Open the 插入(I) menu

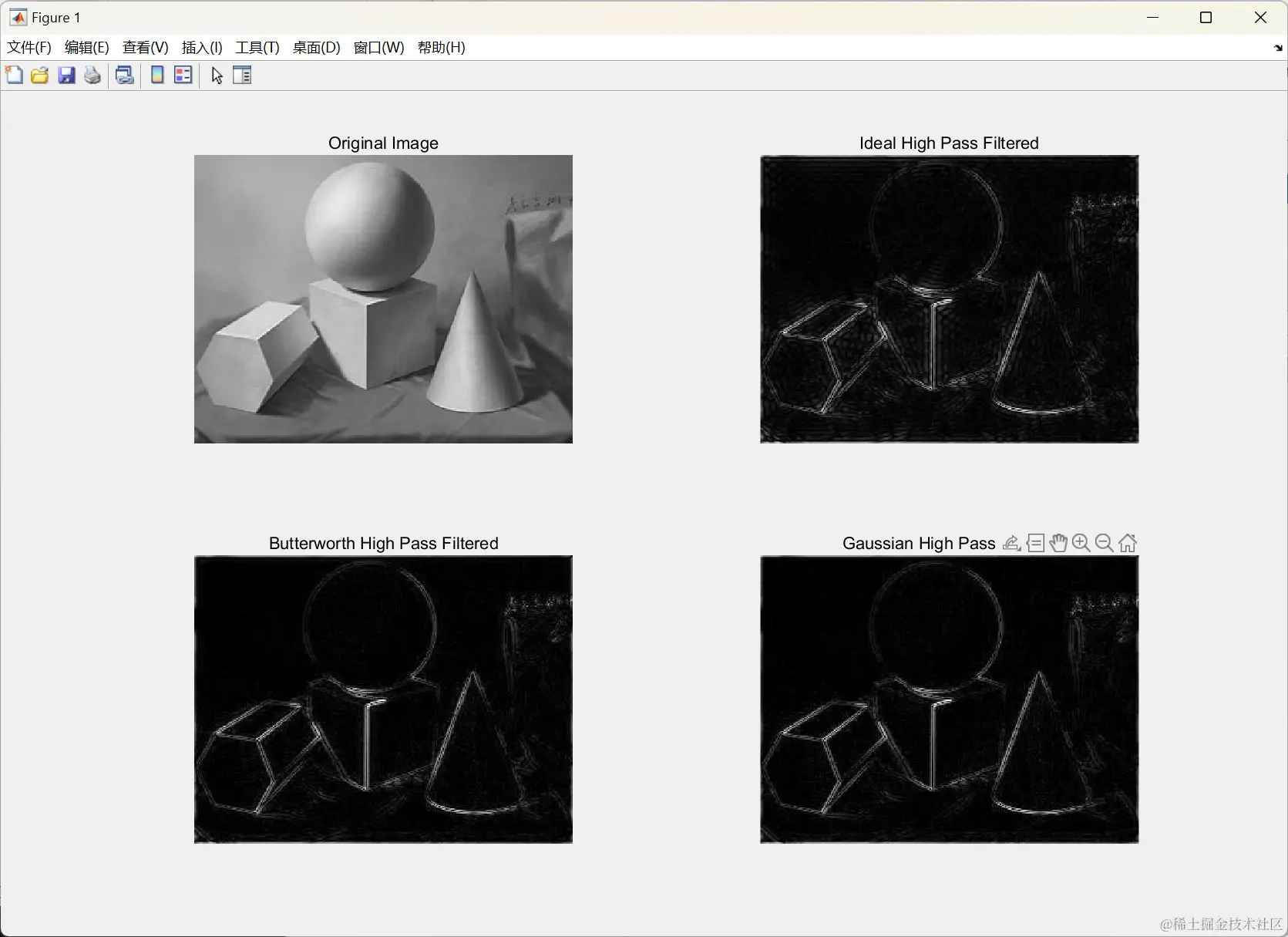pyautogui.click(x=202, y=48)
